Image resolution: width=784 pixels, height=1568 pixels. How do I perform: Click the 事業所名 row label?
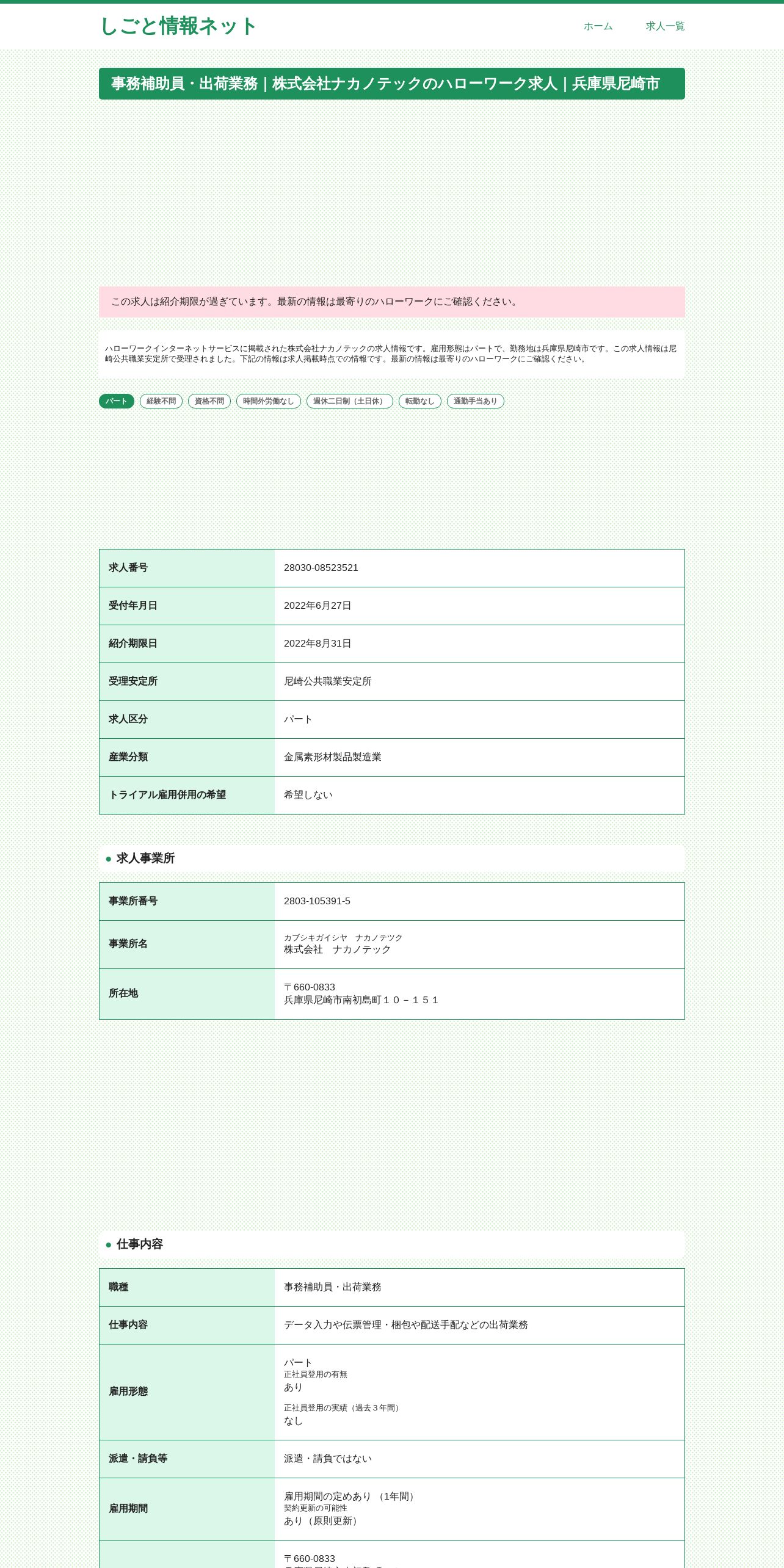[x=128, y=944]
